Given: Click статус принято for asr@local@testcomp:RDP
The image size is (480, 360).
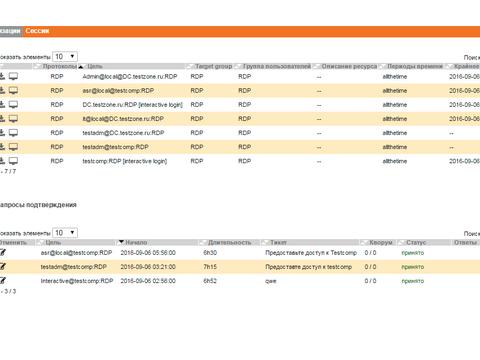Looking at the screenshot, I should tap(413, 253).
